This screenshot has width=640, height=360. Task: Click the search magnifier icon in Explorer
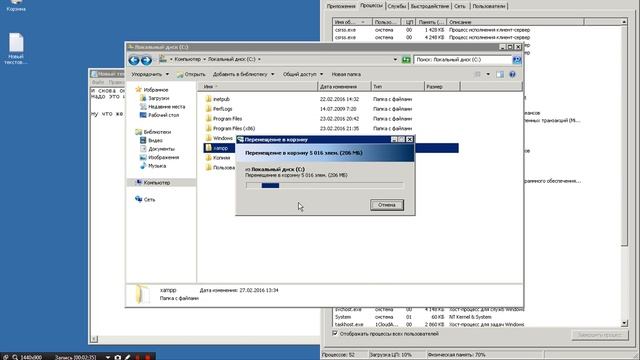517,60
